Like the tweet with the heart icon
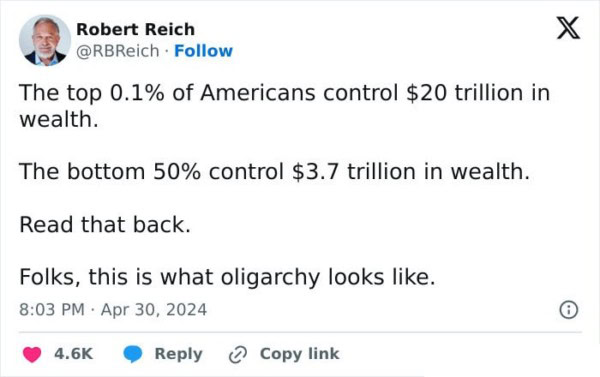Image resolution: width=600 pixels, height=377 pixels. [32, 354]
